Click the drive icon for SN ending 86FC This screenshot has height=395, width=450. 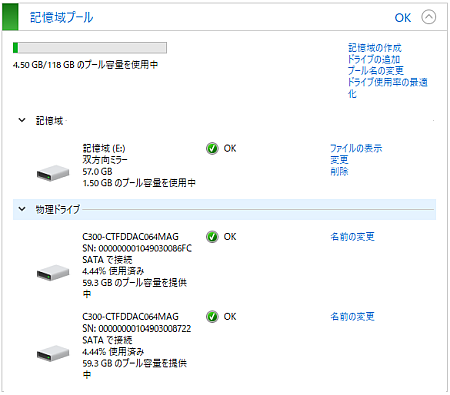click(x=53, y=273)
